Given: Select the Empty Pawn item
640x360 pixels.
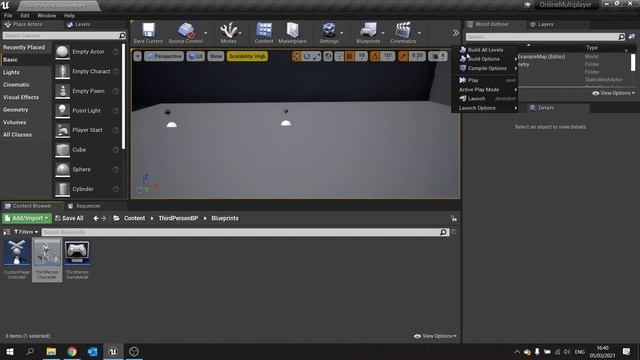Looking at the screenshot, I should tap(87, 91).
